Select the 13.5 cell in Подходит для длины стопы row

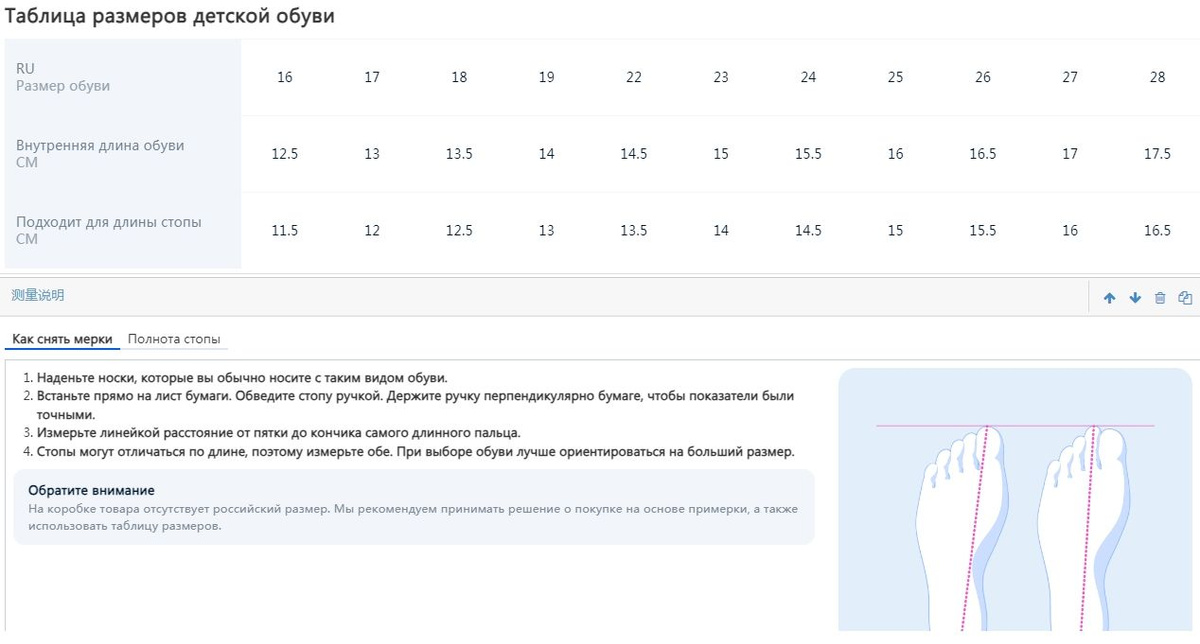point(634,230)
